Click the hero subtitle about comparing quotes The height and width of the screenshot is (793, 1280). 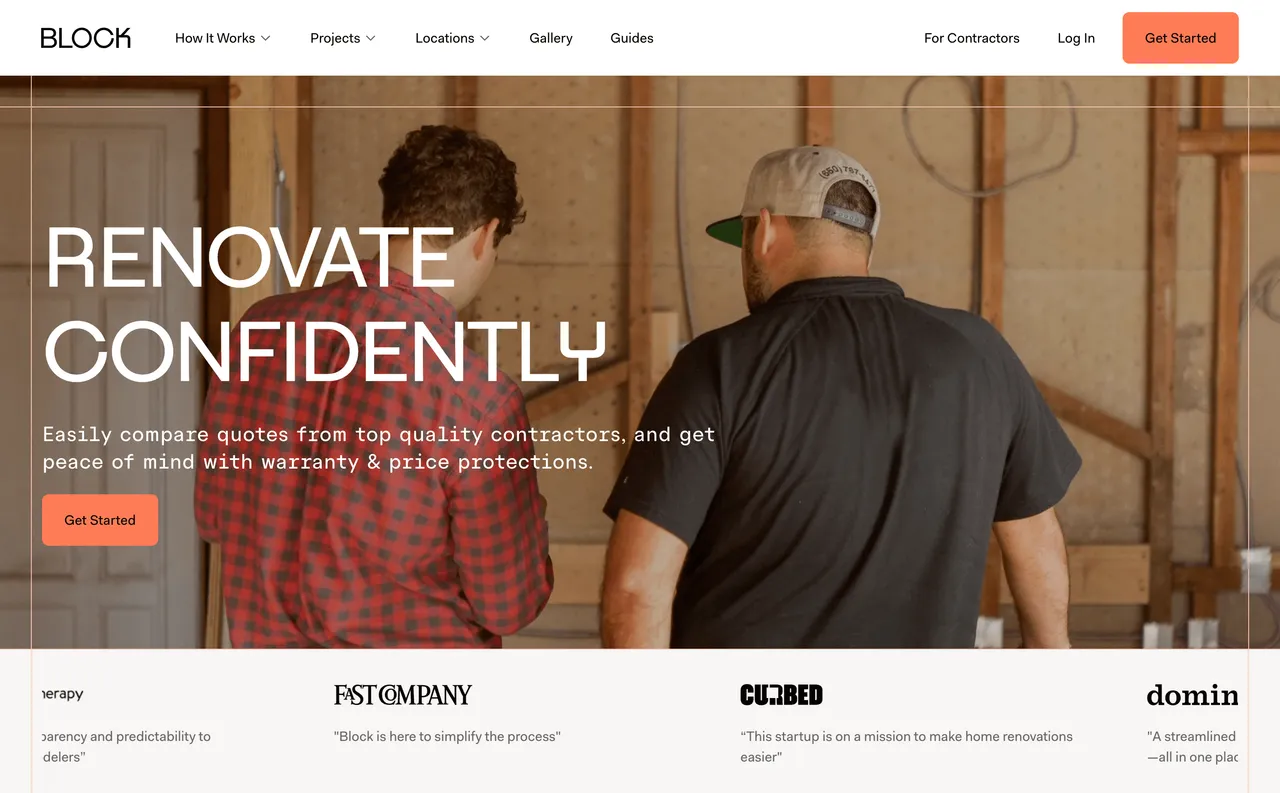click(x=379, y=448)
